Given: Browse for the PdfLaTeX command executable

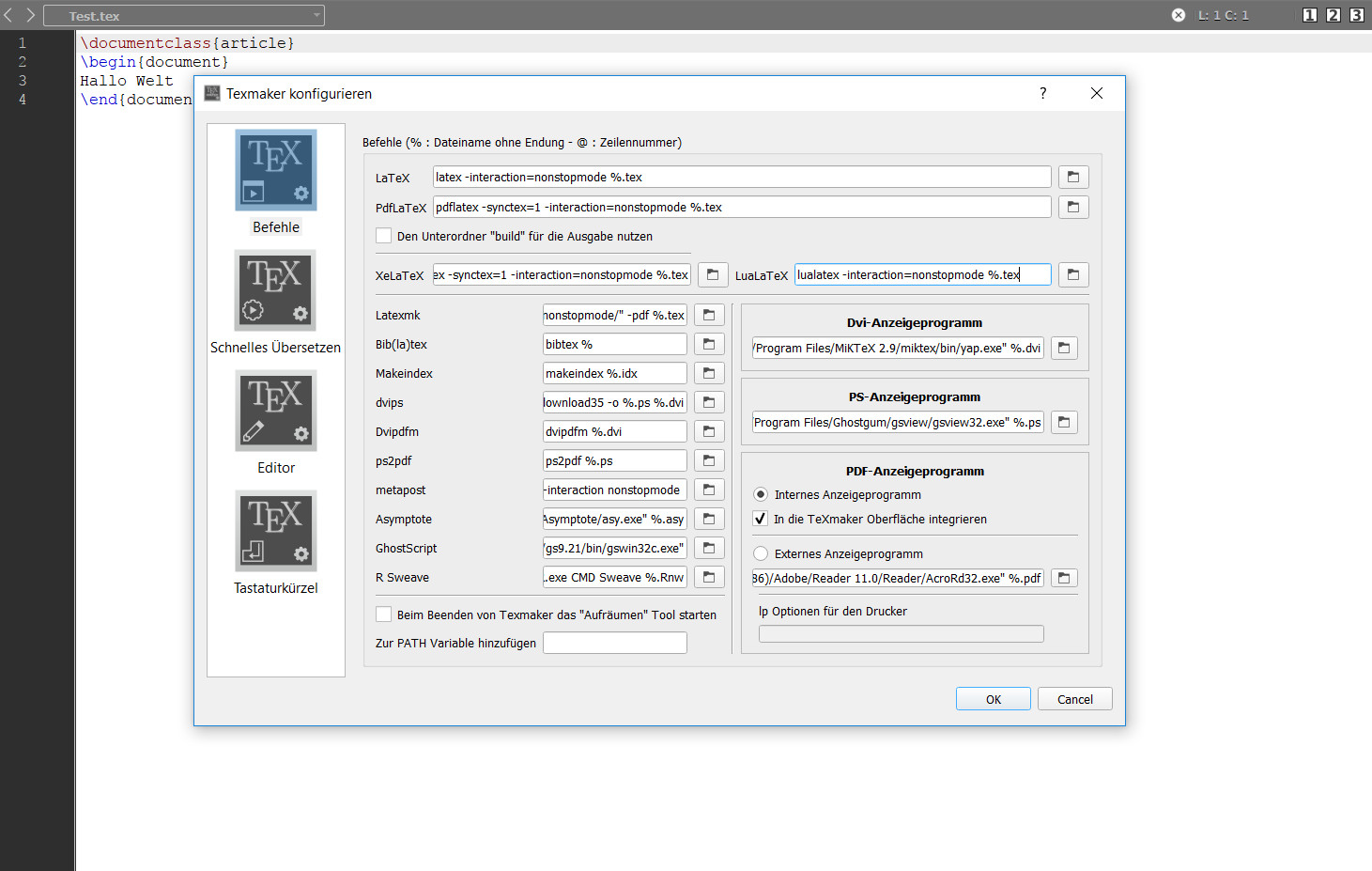Looking at the screenshot, I should point(1073,207).
